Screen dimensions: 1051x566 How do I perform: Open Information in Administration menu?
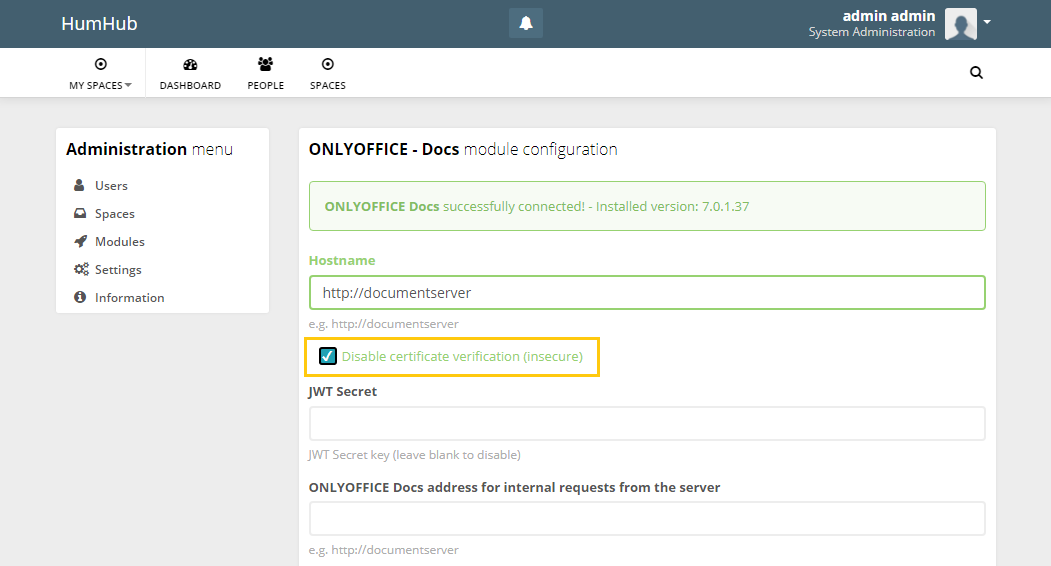coord(129,298)
